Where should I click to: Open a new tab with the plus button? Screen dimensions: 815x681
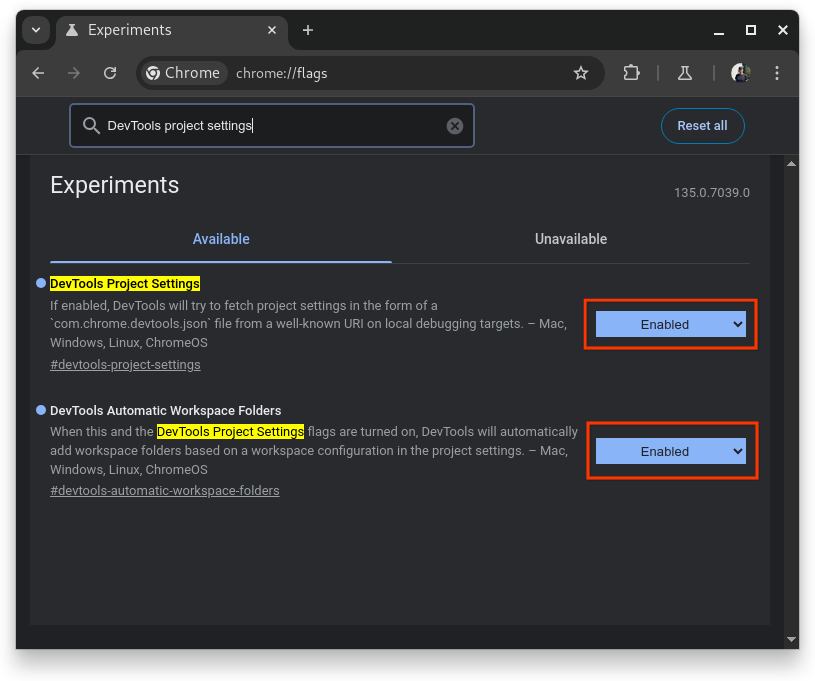pyautogui.click(x=308, y=30)
